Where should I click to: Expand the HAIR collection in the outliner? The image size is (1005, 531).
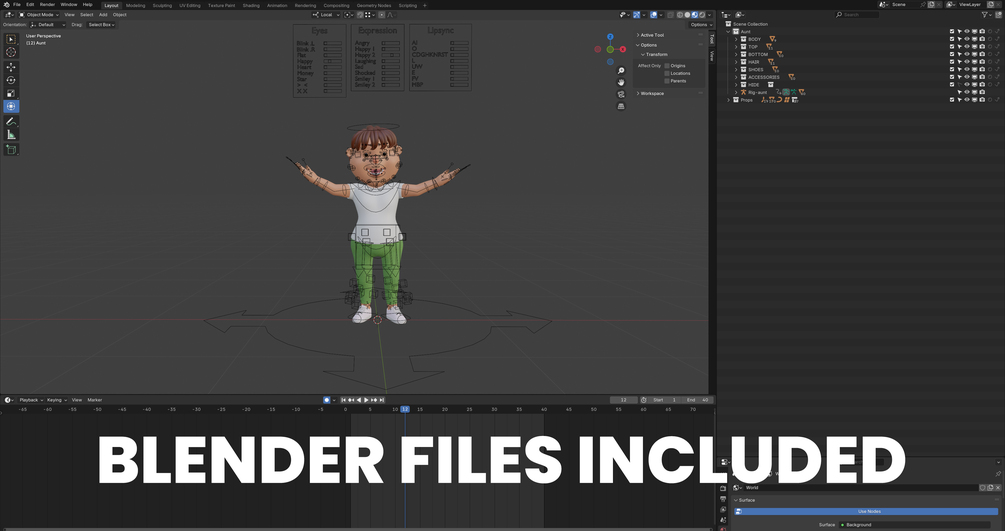coord(736,62)
